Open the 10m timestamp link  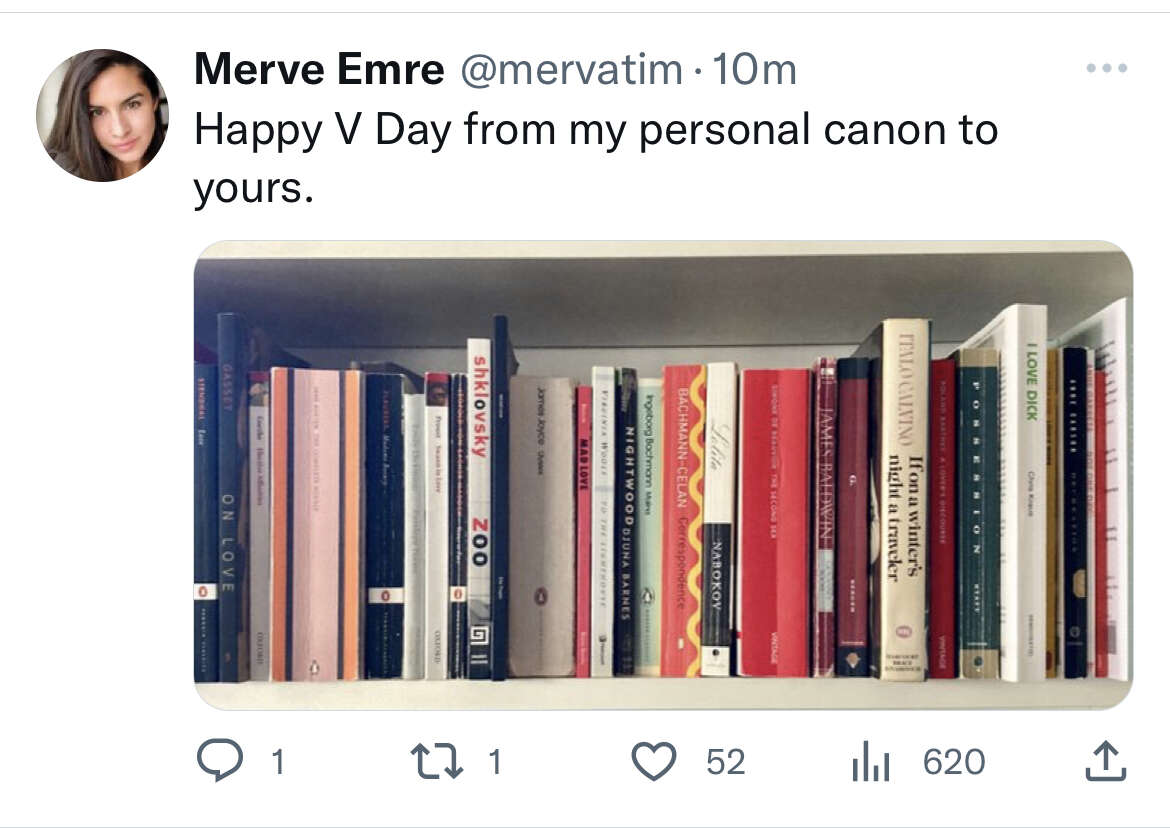click(754, 70)
